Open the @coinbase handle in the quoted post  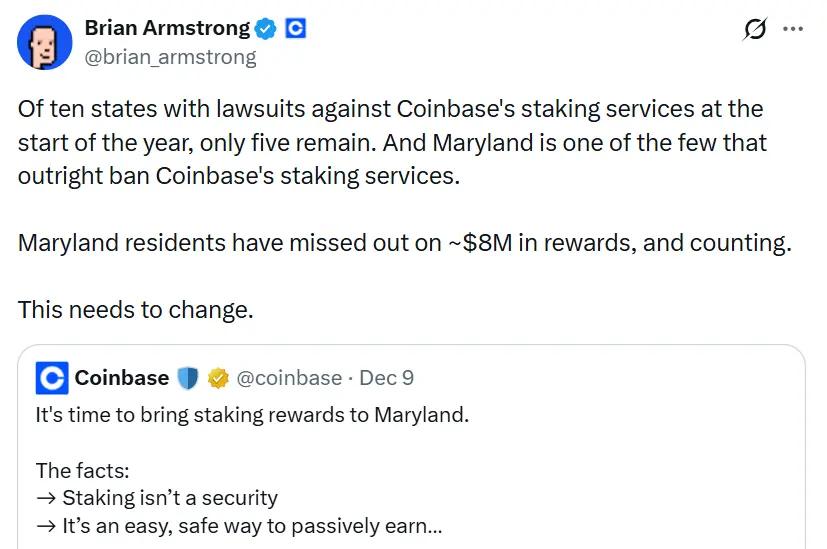pyautogui.click(x=289, y=378)
